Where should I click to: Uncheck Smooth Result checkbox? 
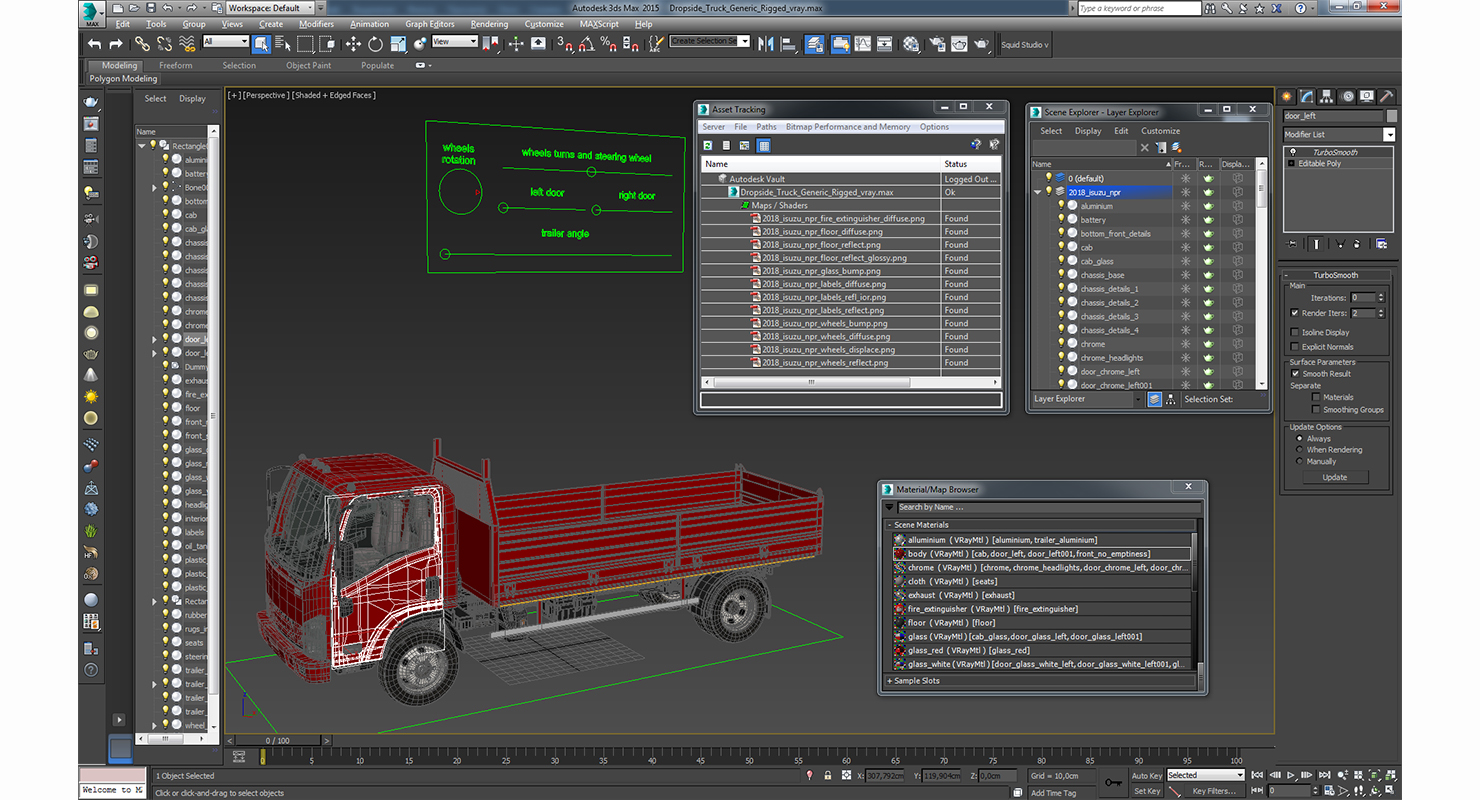click(x=1295, y=374)
